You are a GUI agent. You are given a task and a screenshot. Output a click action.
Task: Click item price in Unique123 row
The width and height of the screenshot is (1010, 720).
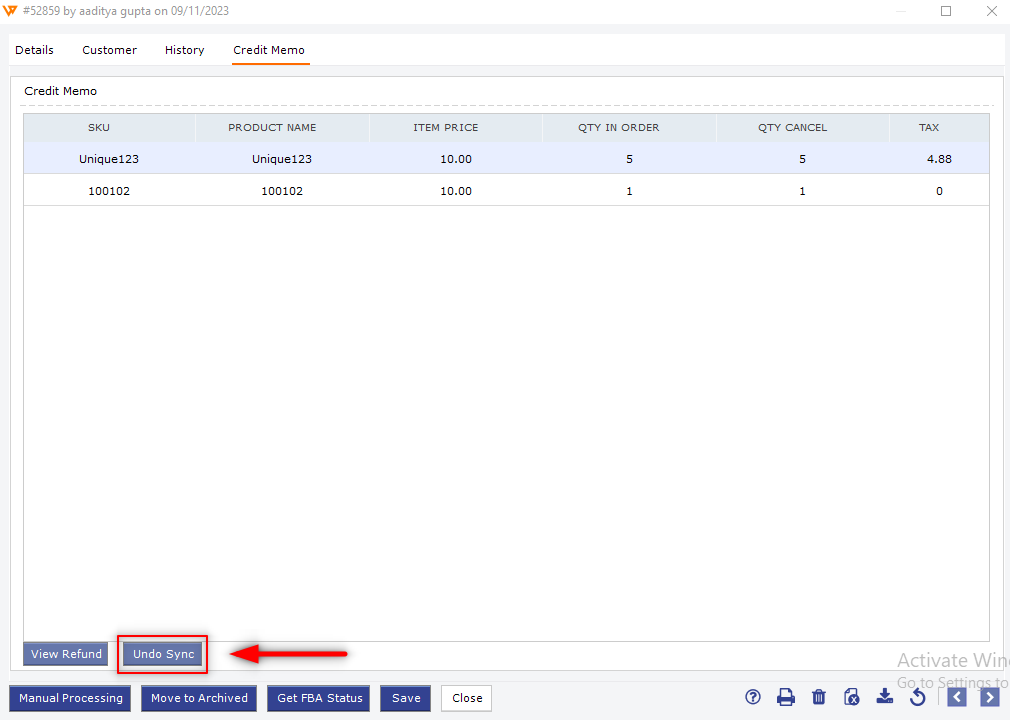click(455, 159)
